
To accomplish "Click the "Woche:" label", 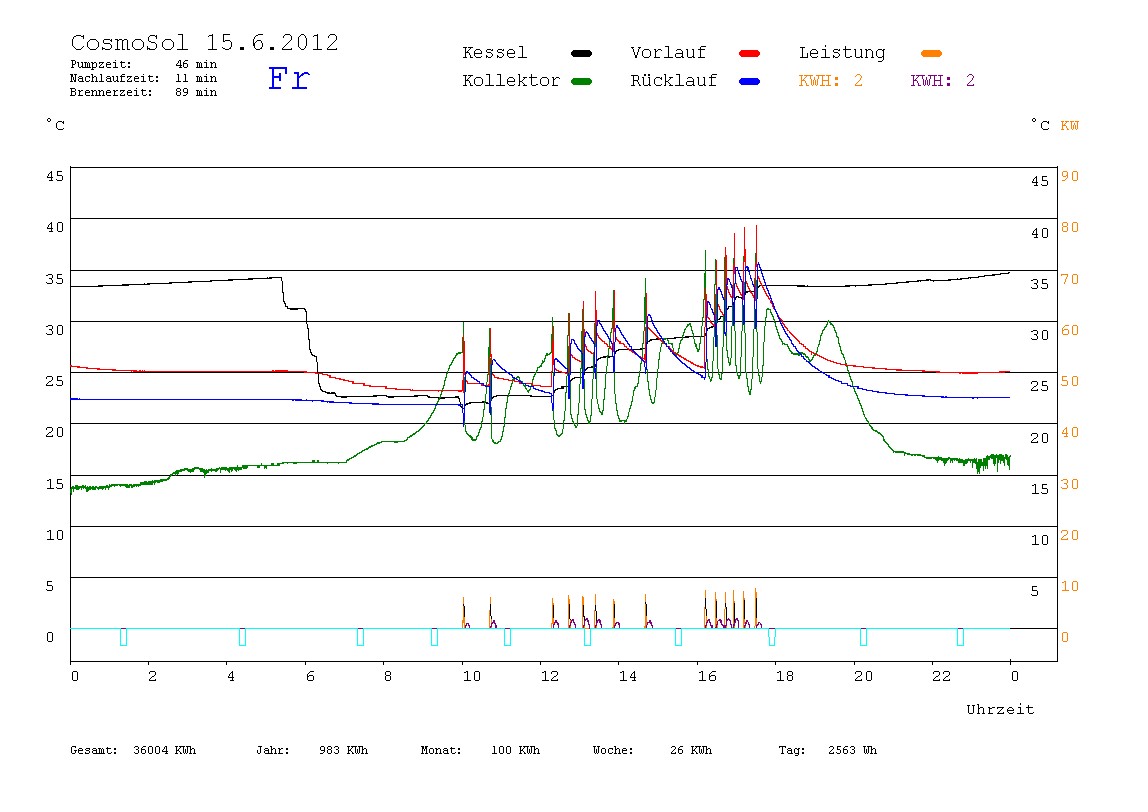I will (613, 750).
